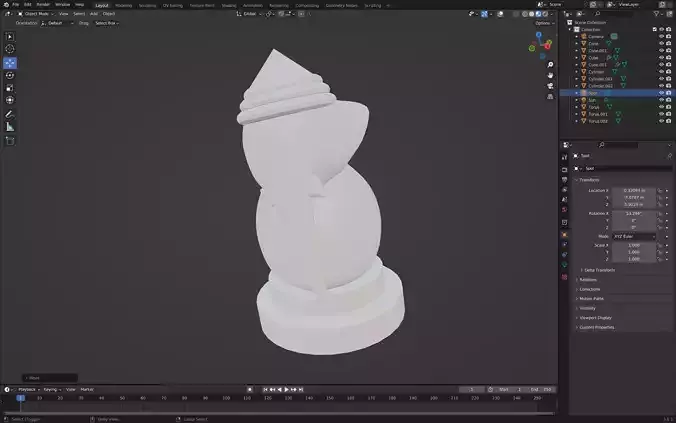Hide the Cube object in outliner
Image resolution: width=676 pixels, height=423 pixels.
[661, 58]
